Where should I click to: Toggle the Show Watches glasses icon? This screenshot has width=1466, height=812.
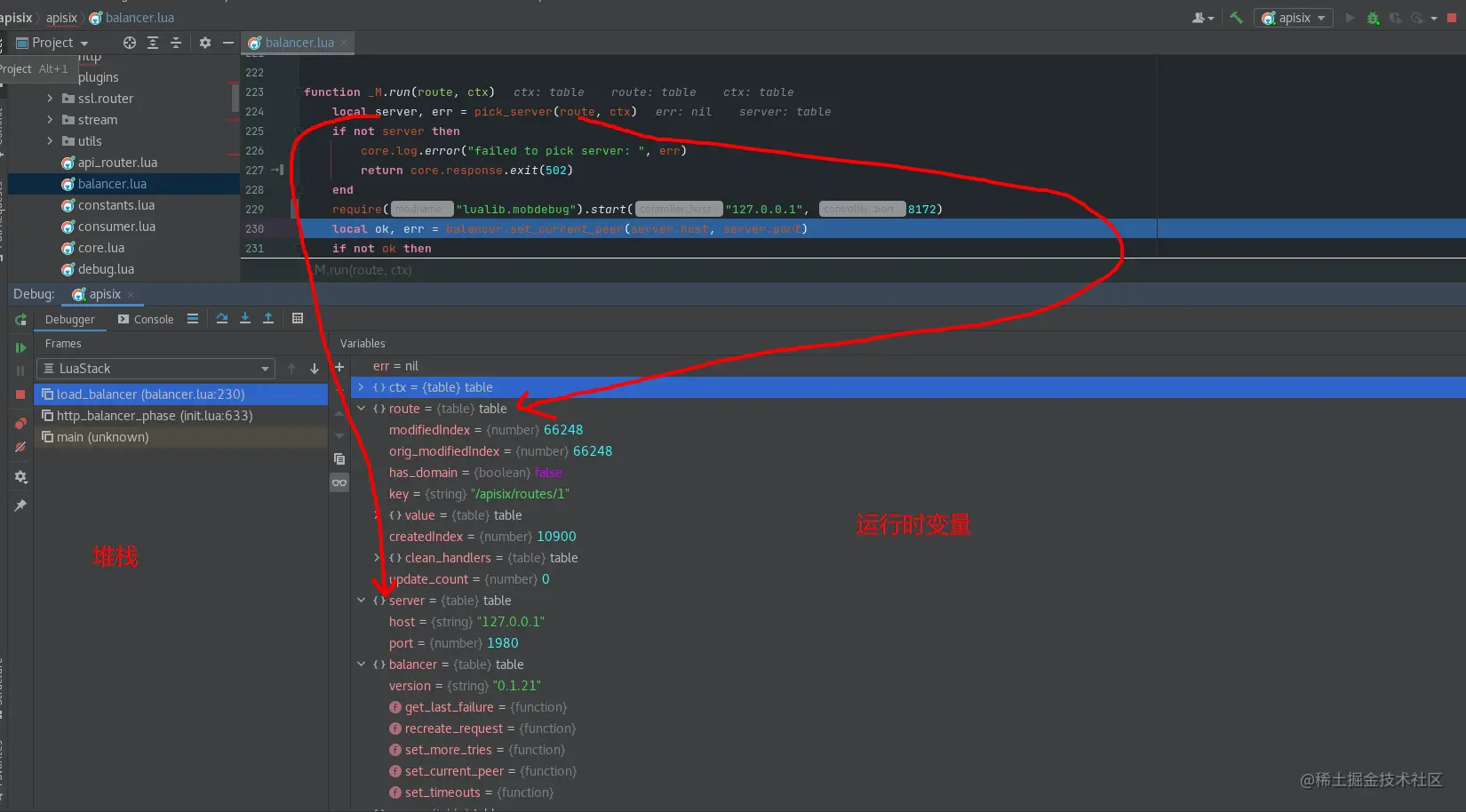coord(339,482)
